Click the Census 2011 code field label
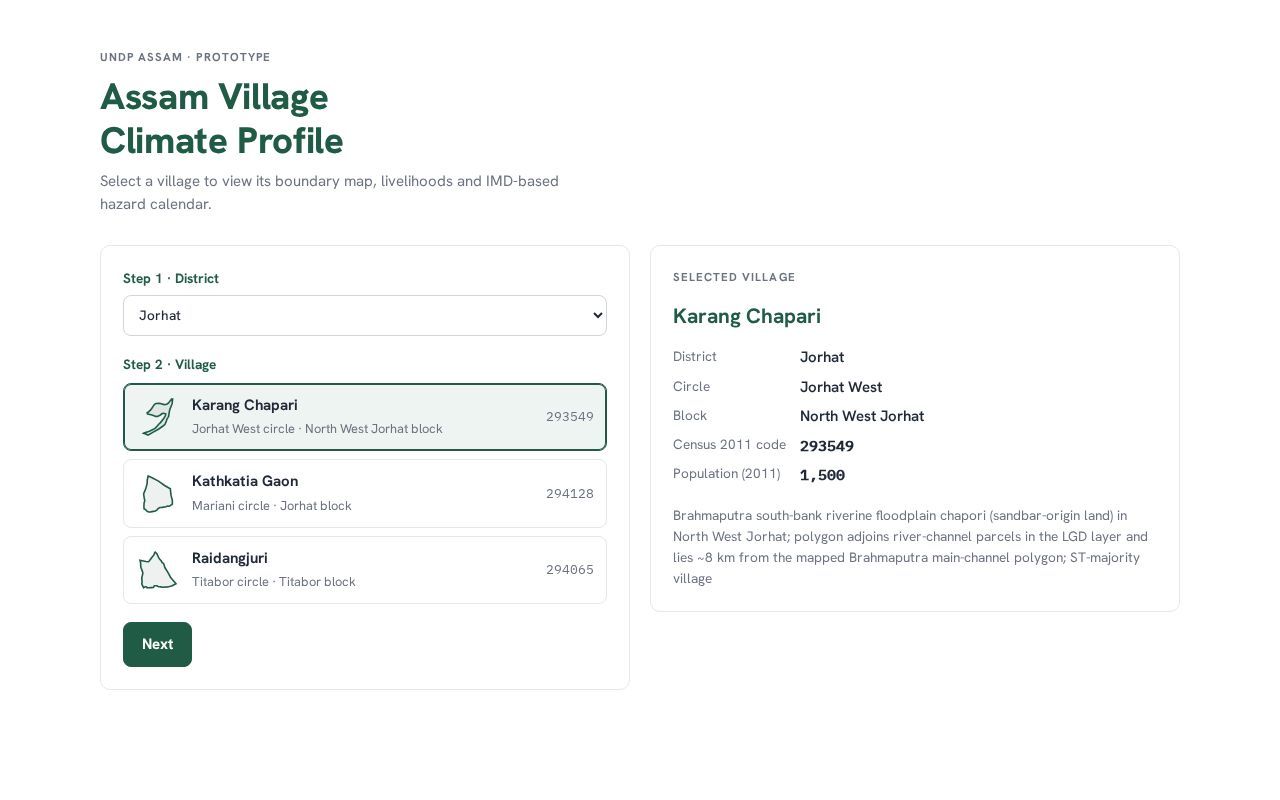This screenshot has width=1280, height=800. pos(729,444)
